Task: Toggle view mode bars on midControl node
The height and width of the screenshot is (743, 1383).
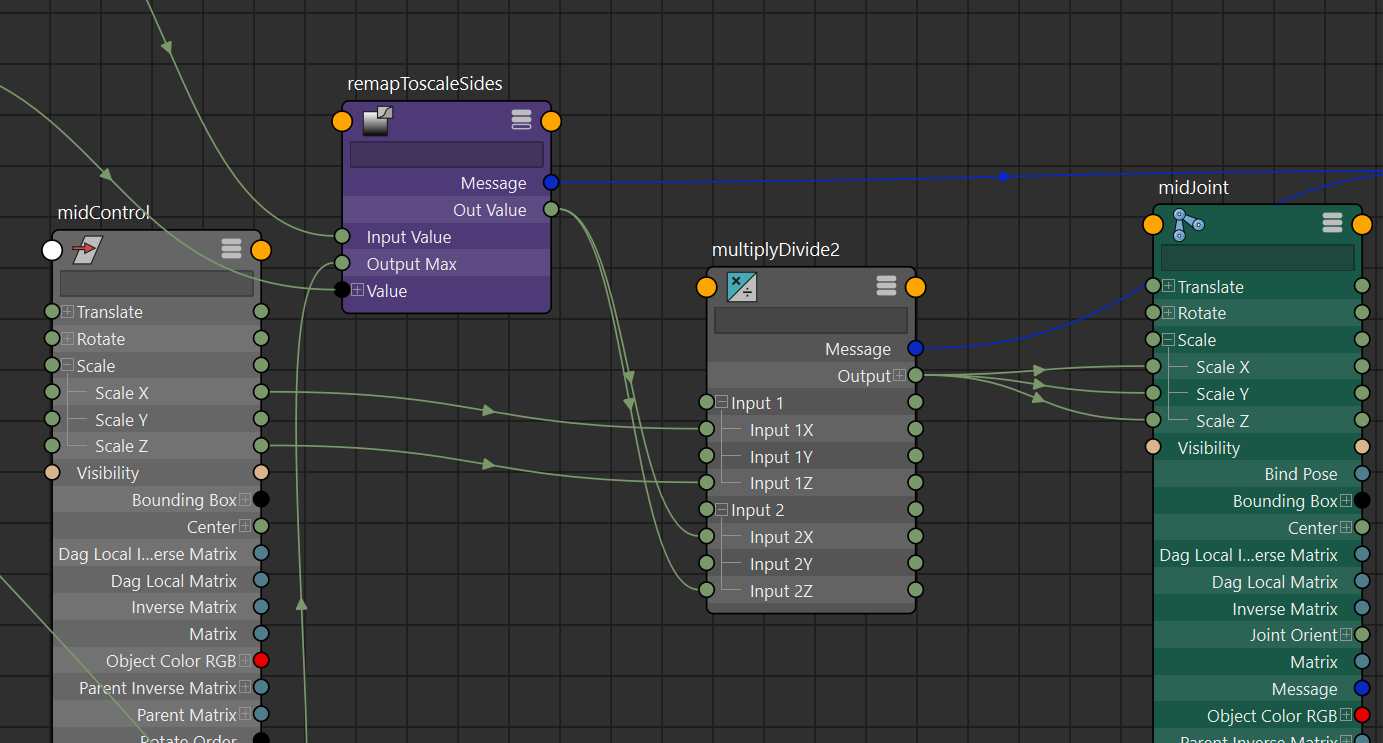Action: click(x=231, y=249)
